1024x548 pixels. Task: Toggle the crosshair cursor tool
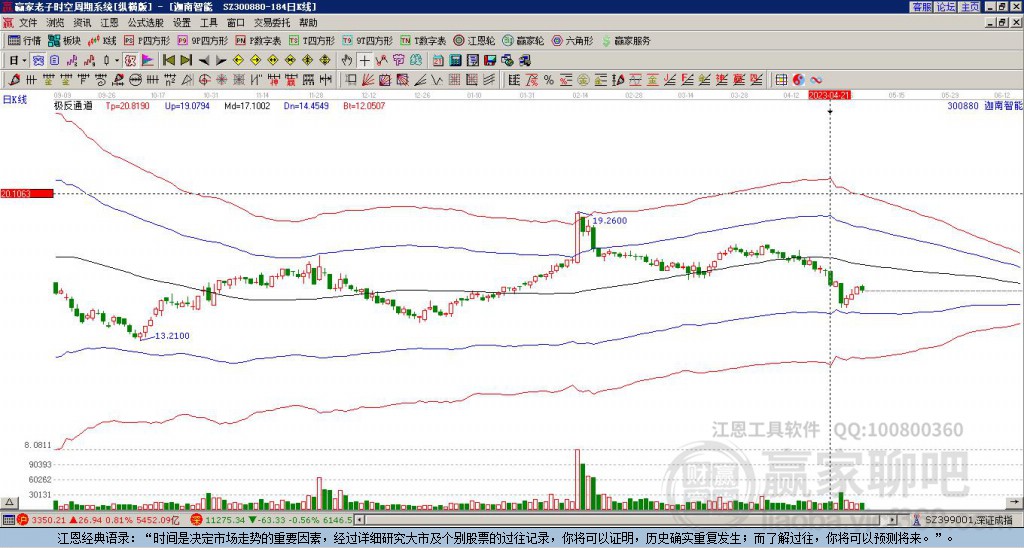364,61
